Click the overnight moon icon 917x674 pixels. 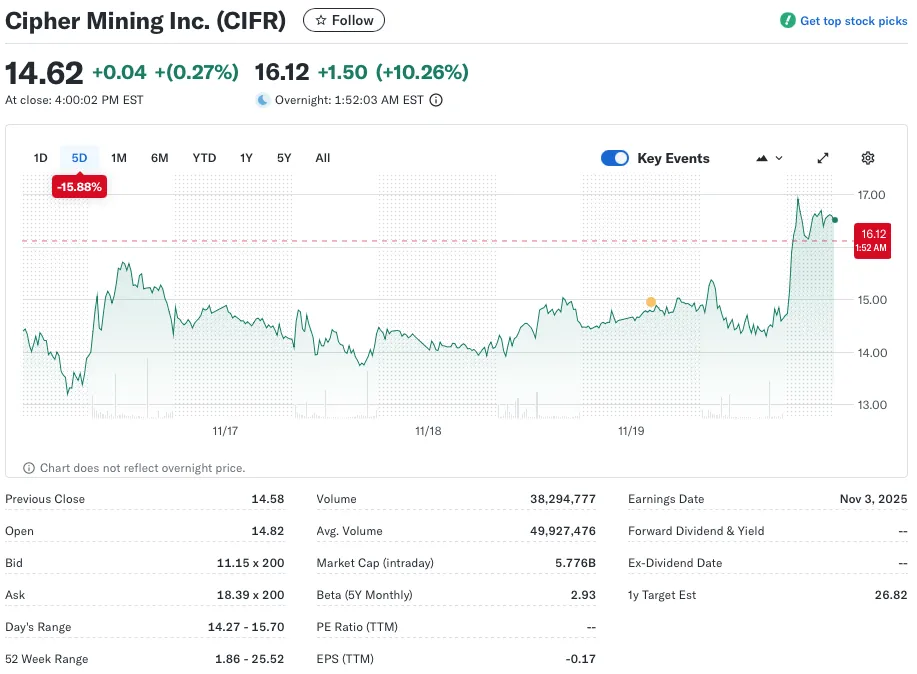(x=263, y=100)
